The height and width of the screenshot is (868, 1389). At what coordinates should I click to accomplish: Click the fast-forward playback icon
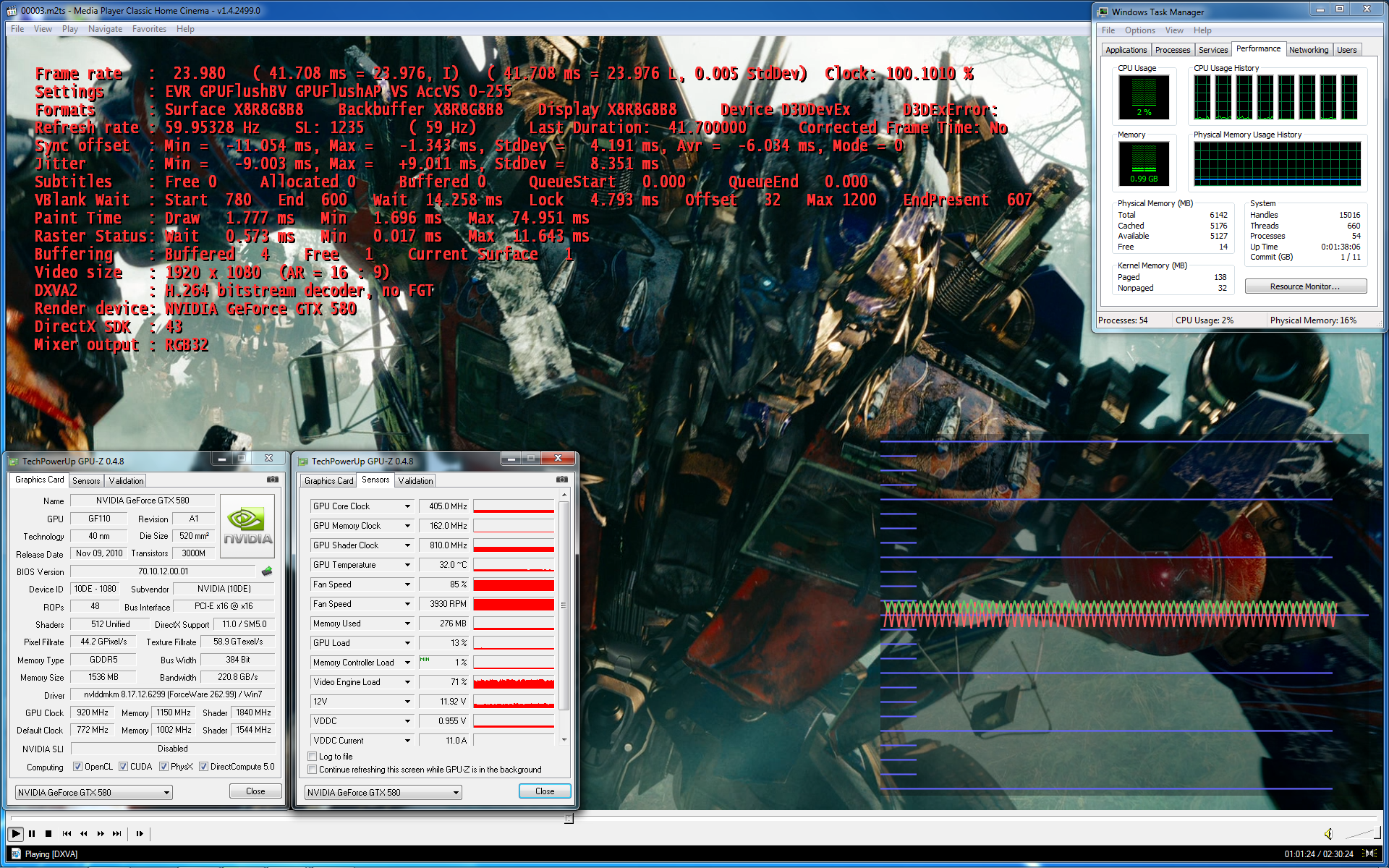(x=101, y=833)
